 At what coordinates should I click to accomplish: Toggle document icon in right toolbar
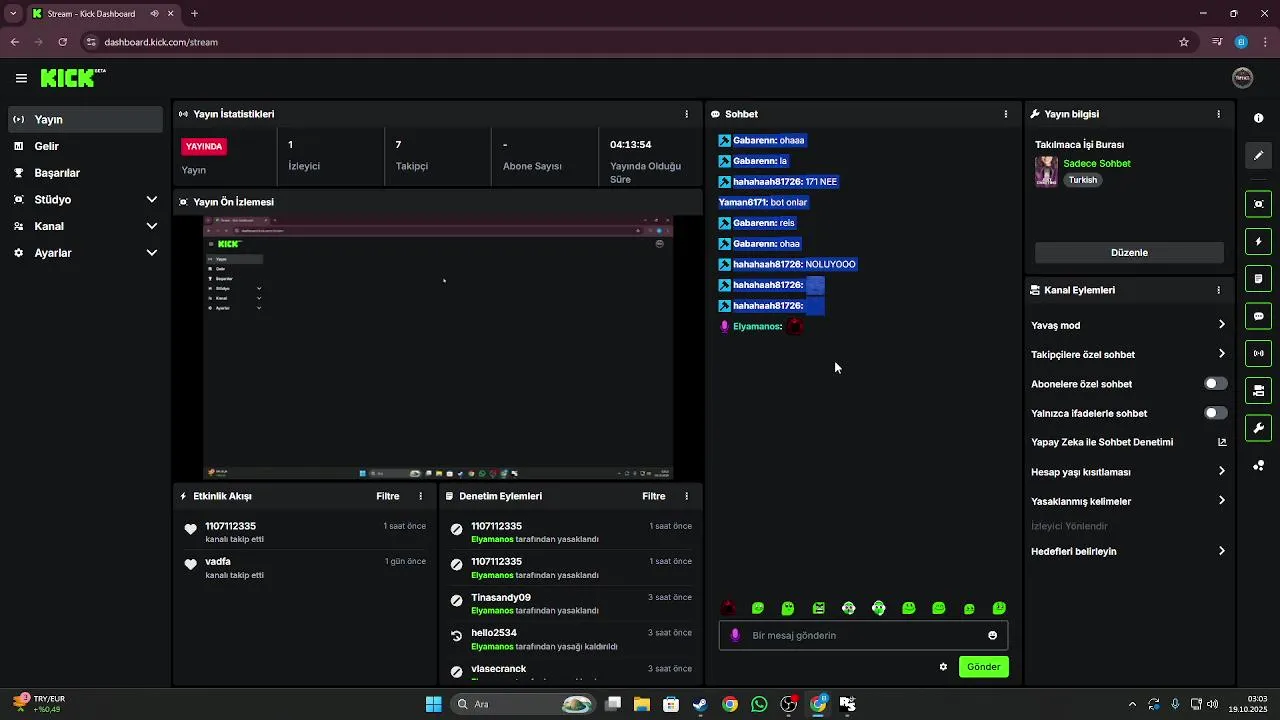[x=1258, y=279]
